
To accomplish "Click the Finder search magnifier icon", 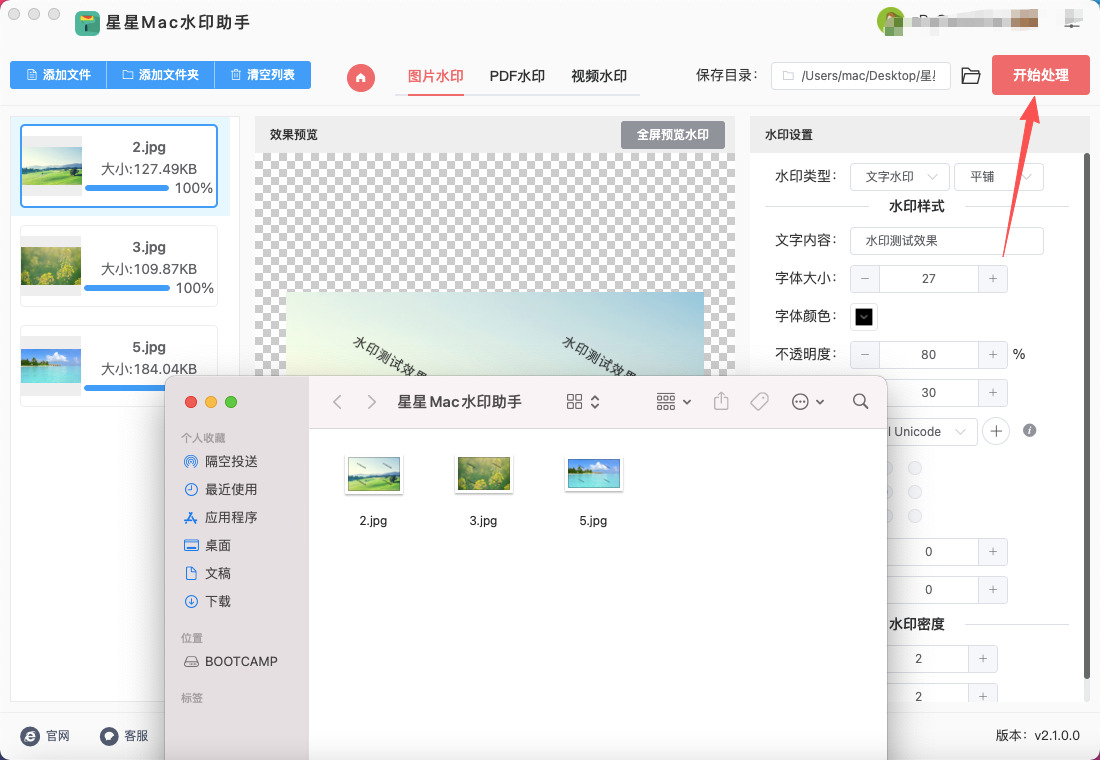I will click(x=860, y=401).
